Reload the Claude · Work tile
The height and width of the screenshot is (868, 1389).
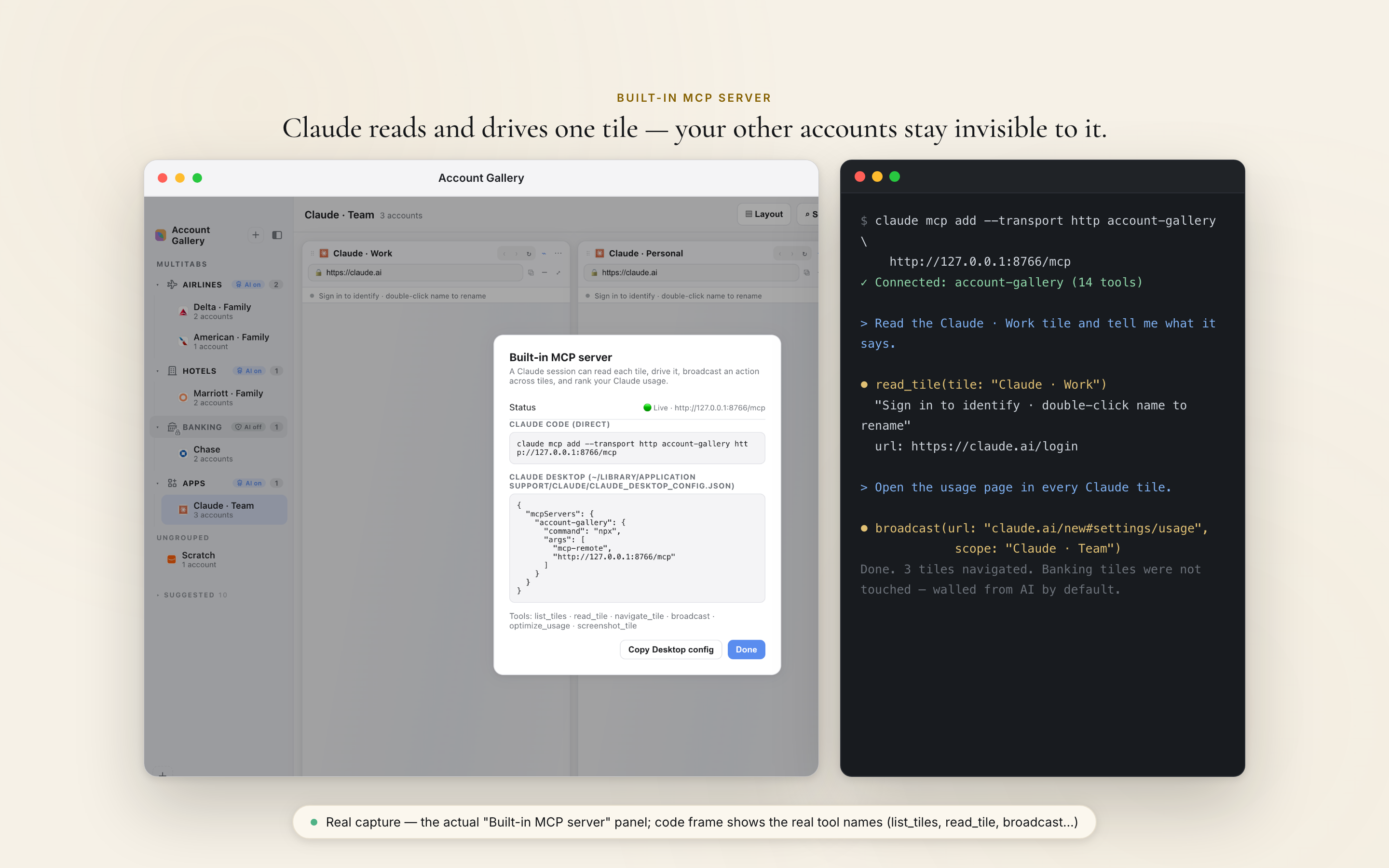click(529, 253)
